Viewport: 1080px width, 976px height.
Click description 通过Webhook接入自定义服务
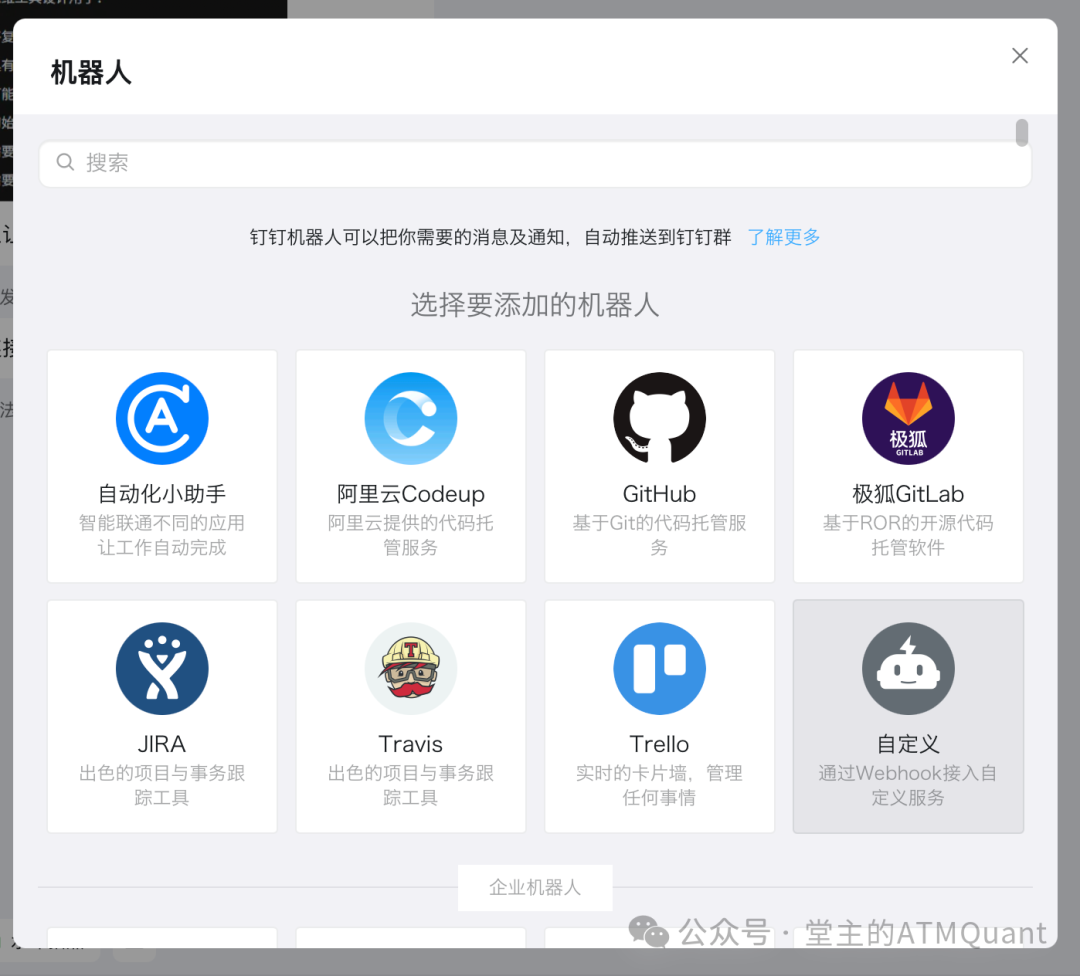(908, 785)
